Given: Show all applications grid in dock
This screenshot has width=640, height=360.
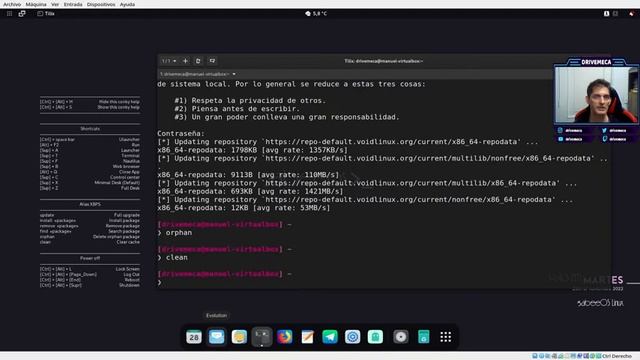Looking at the screenshot, I should pos(446,337).
